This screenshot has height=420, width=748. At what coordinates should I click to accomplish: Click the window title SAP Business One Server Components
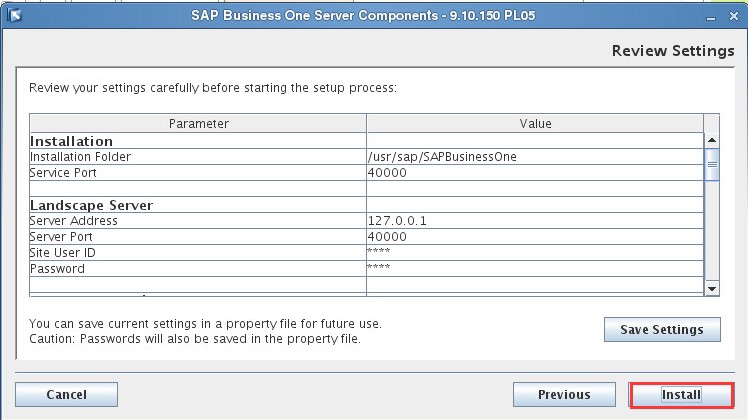(363, 16)
